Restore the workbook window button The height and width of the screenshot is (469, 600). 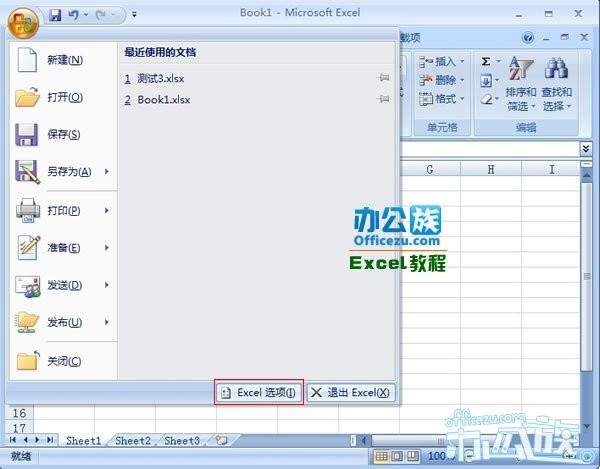[x=565, y=37]
